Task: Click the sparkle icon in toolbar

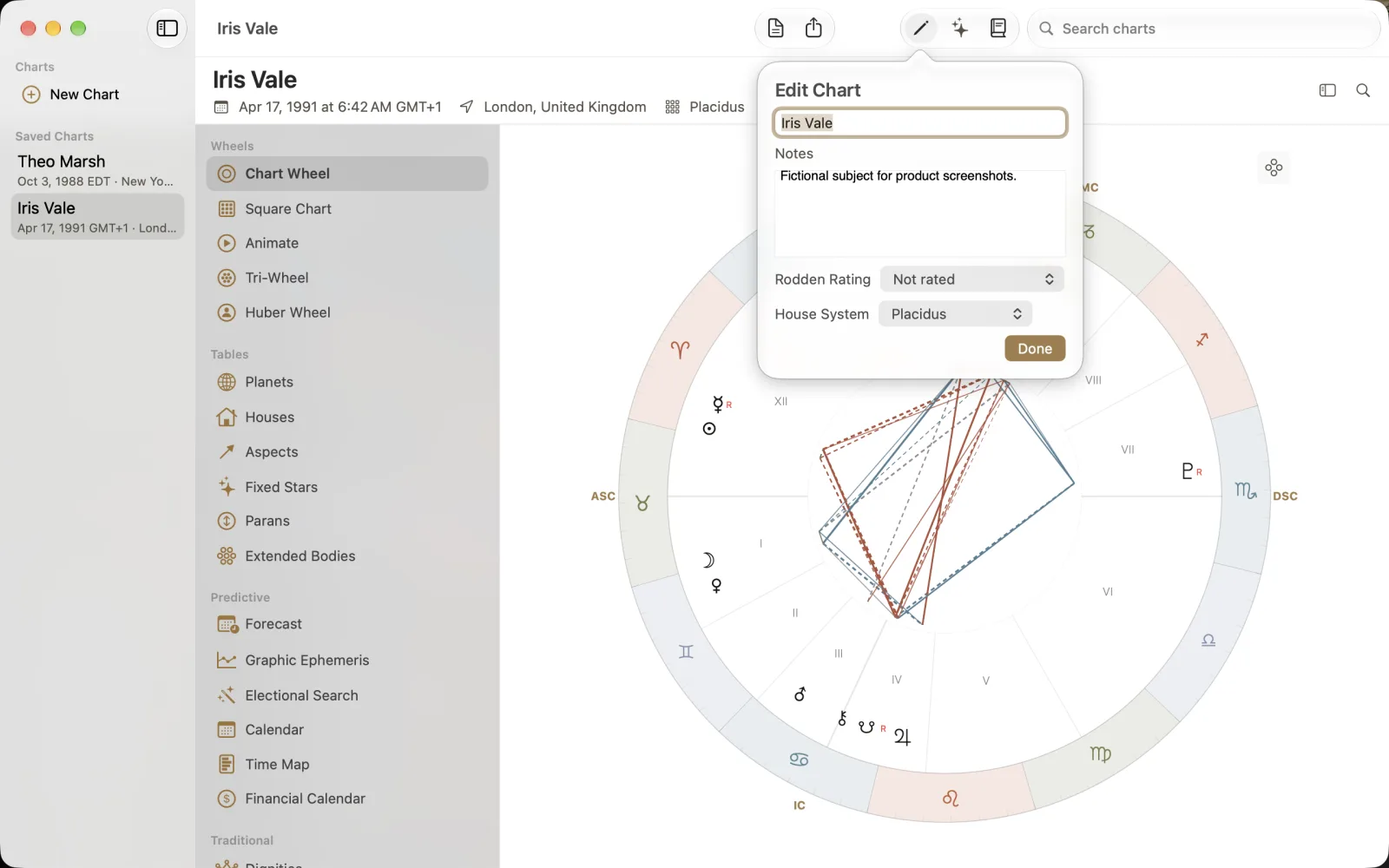Action: tap(960, 29)
